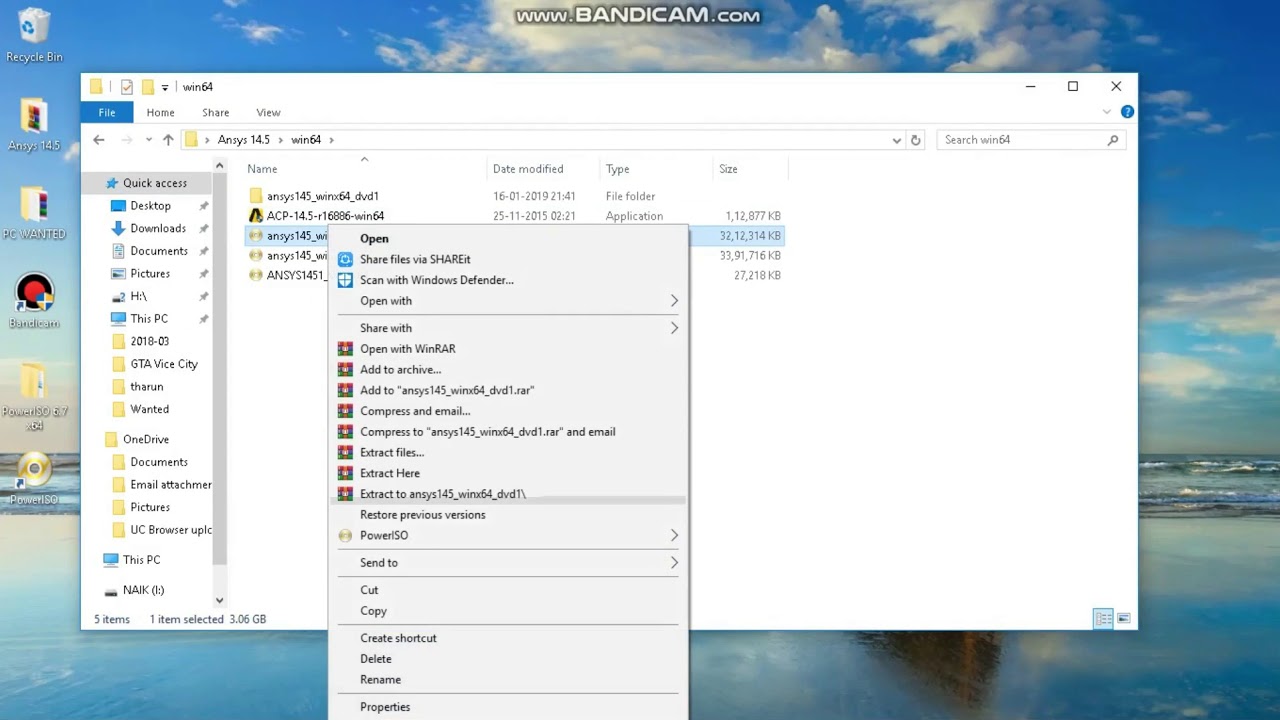Open the recent locations dropdown arrow
The width and height of the screenshot is (1280, 720).
tap(149, 140)
